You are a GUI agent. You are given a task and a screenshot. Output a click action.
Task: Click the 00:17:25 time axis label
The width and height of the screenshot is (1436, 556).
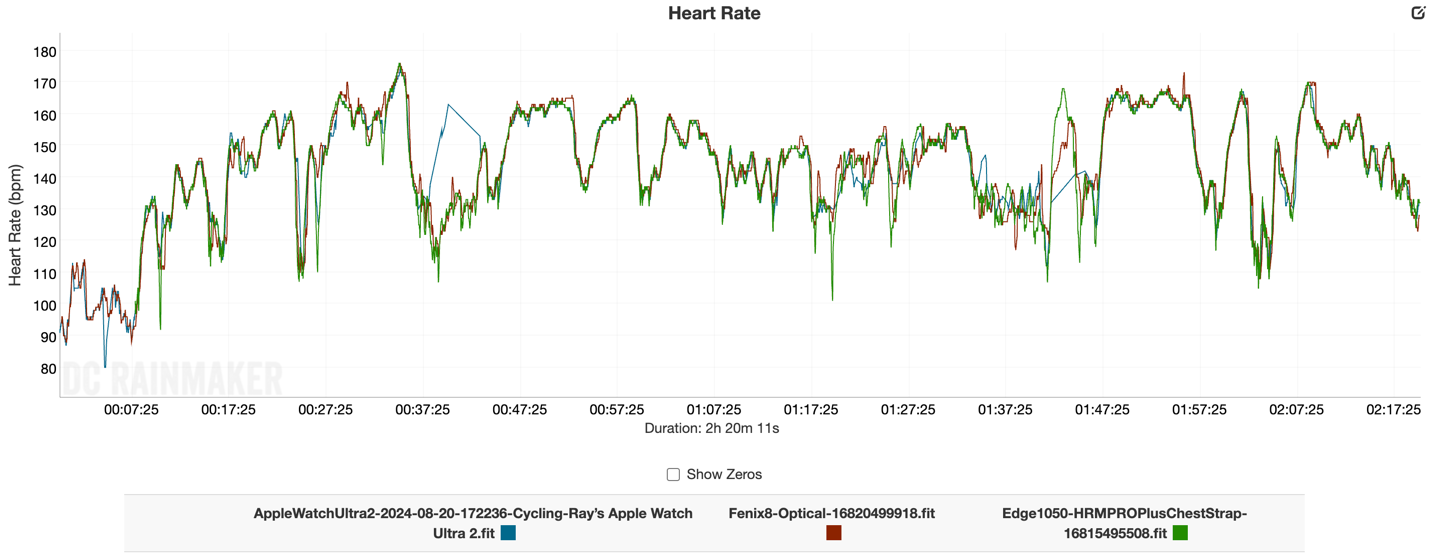coord(228,410)
